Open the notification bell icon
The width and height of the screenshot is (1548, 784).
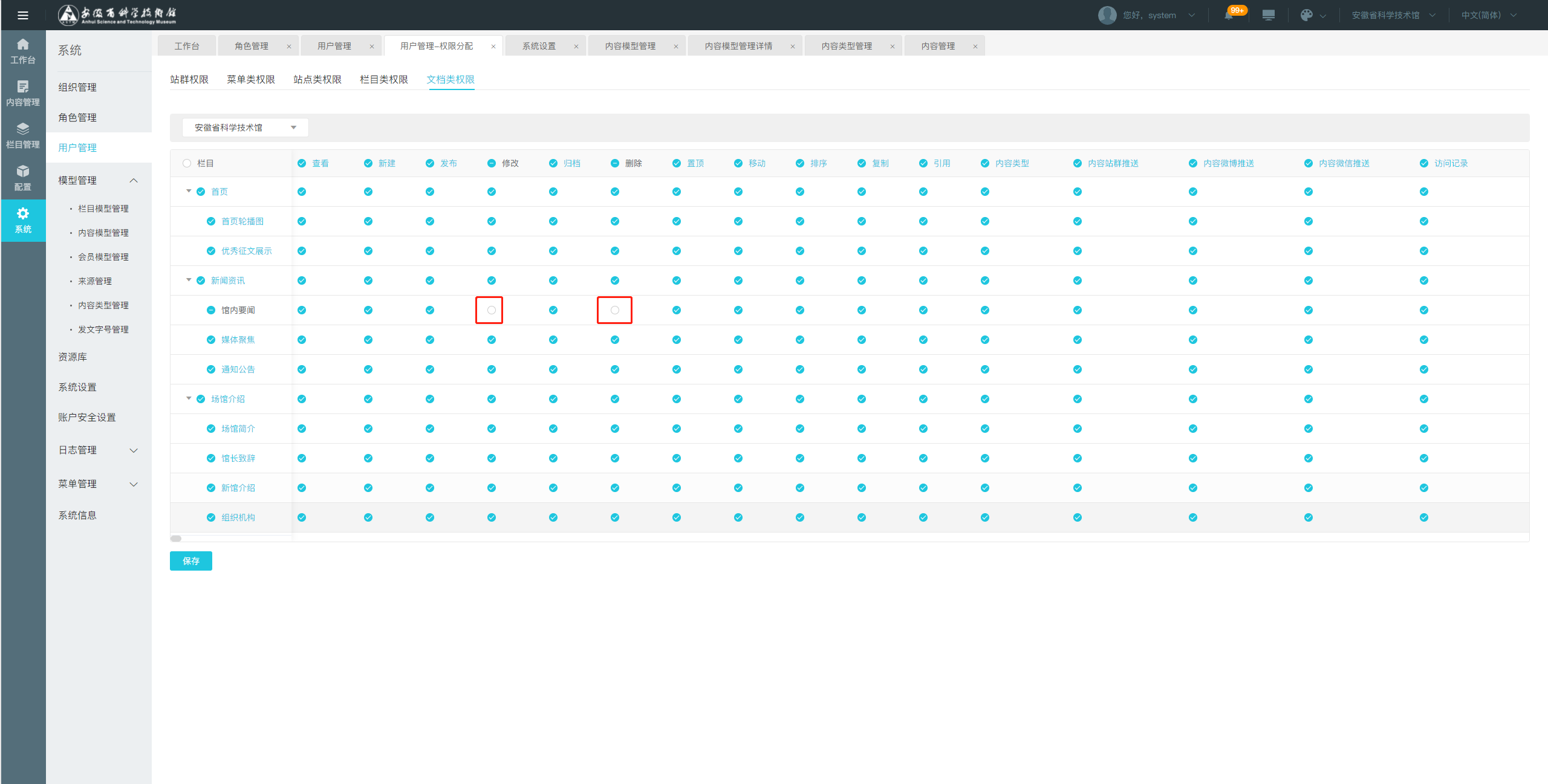1229,15
